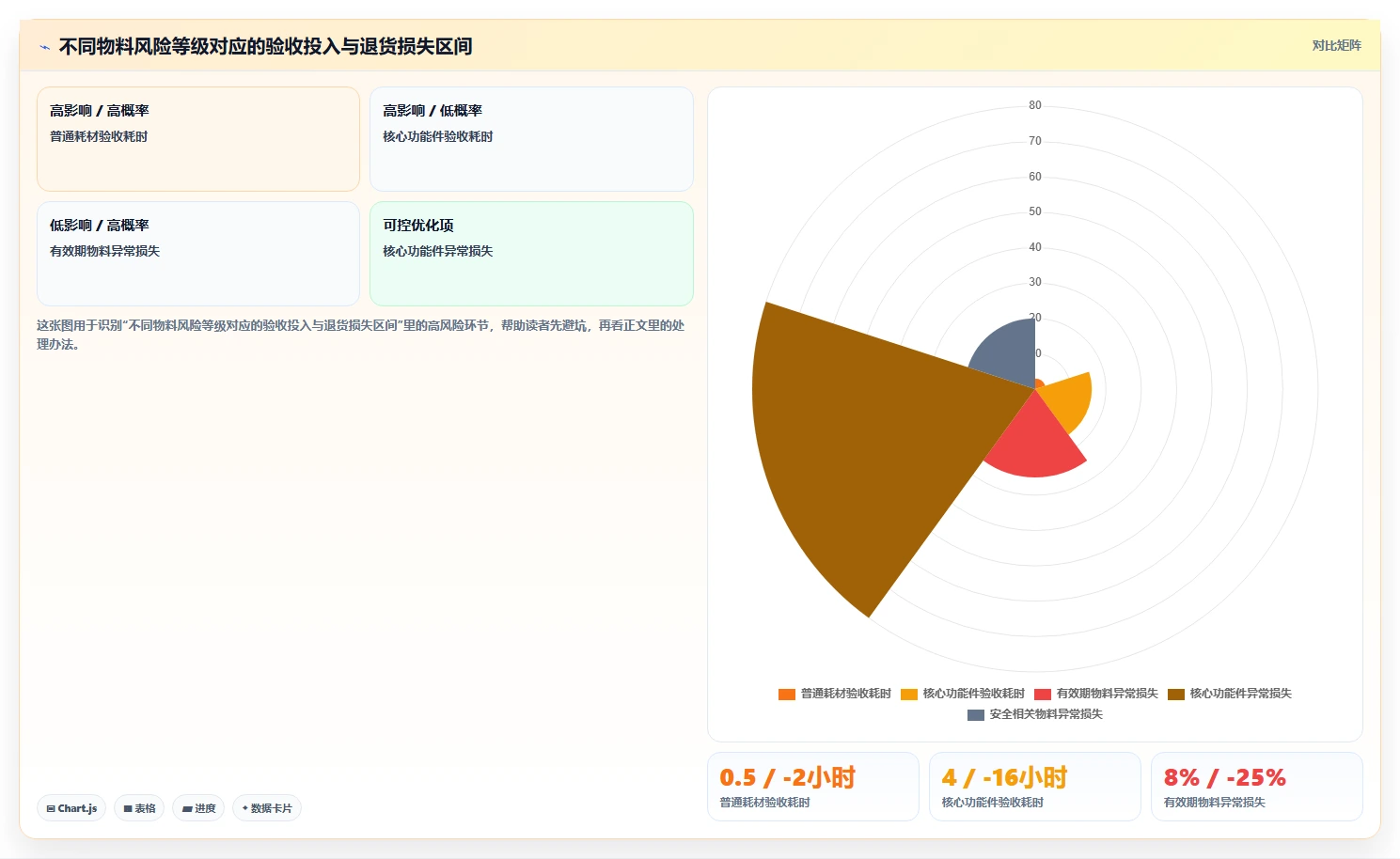Click the axis tick label 40
Image resolution: width=1400 pixels, height=859 pixels.
point(1035,247)
